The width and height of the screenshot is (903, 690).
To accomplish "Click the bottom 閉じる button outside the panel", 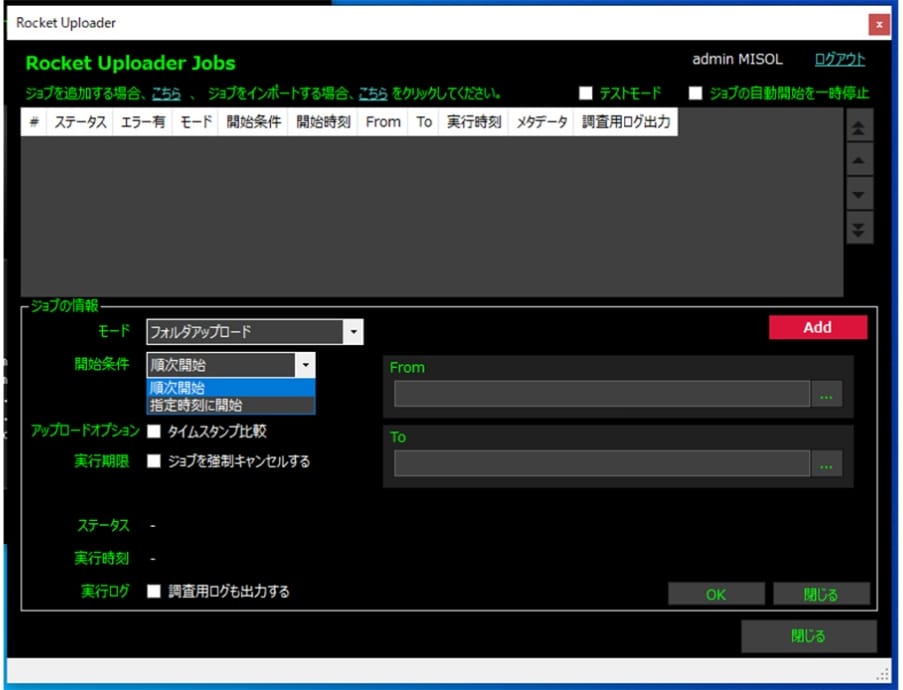I will click(x=809, y=636).
